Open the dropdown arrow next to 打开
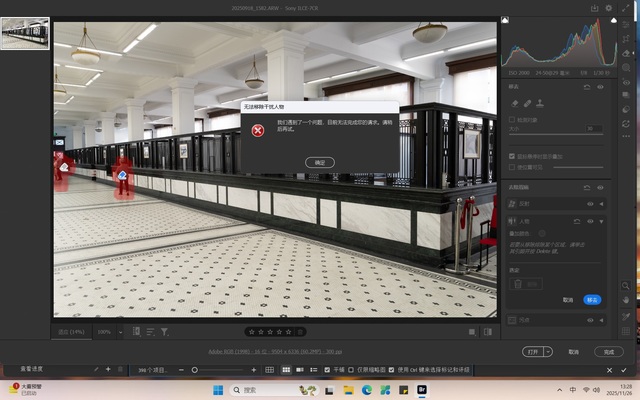Viewport: 640px width, 400px height. coord(547,352)
